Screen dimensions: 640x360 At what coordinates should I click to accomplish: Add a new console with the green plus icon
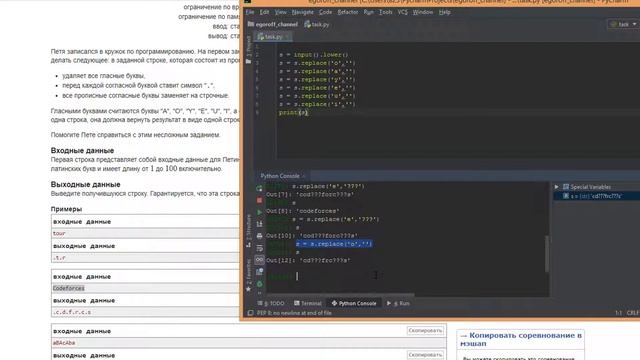(259, 284)
